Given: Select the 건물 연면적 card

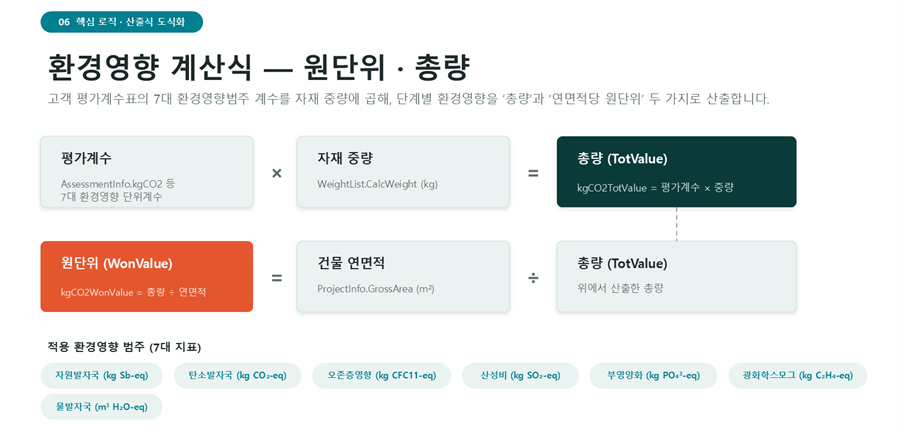Looking at the screenshot, I should (x=403, y=277).
